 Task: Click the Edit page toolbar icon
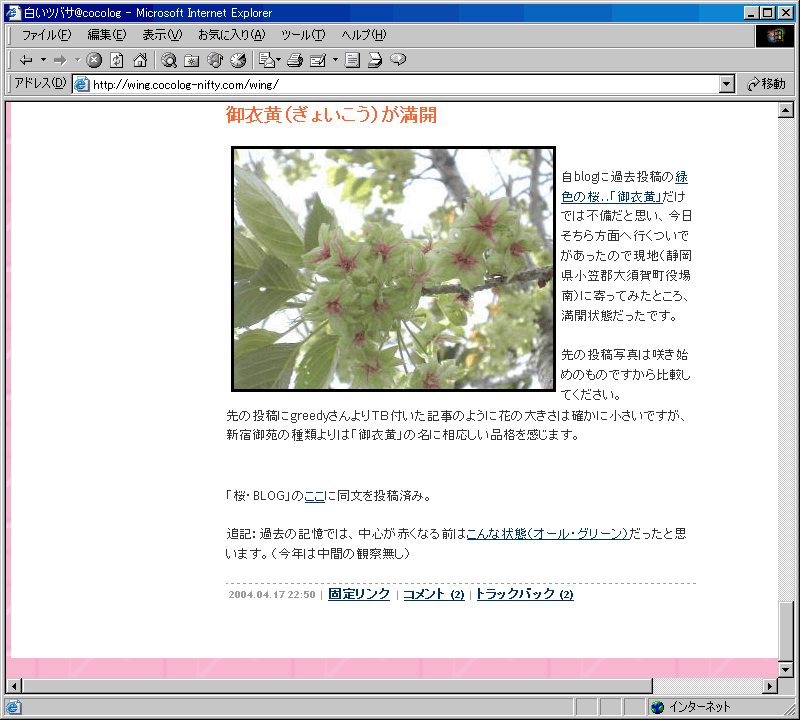click(318, 60)
